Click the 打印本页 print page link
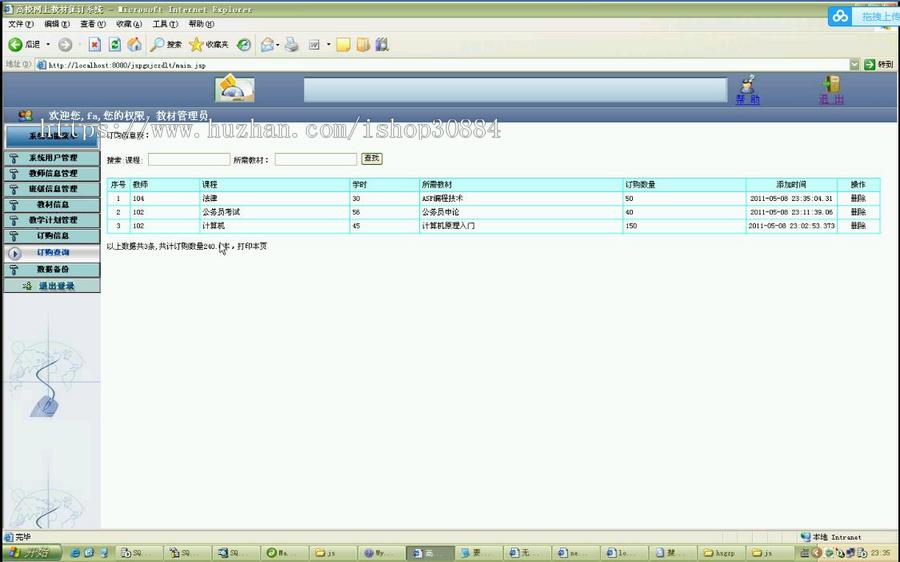900x562 pixels. [x=252, y=246]
